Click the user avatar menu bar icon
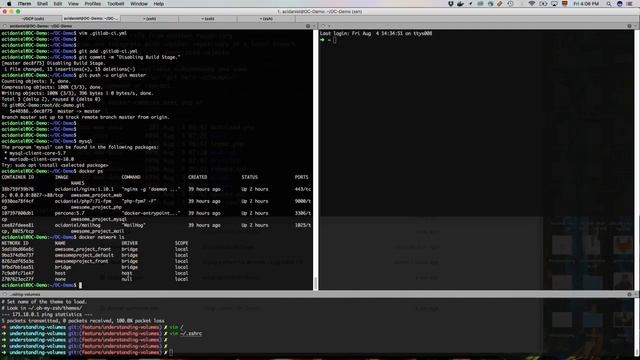 [620, 4]
